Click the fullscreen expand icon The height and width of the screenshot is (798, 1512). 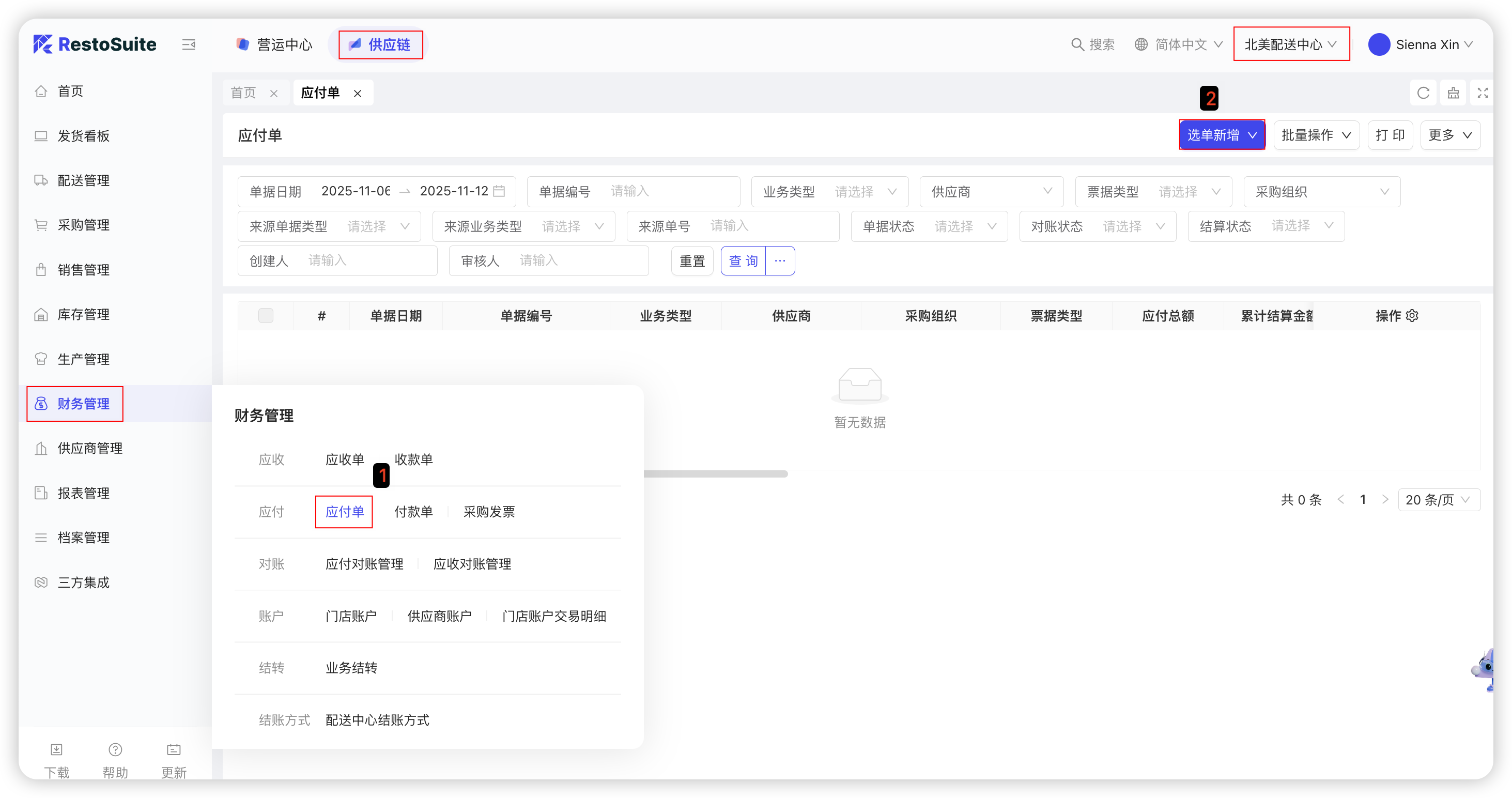1482,93
